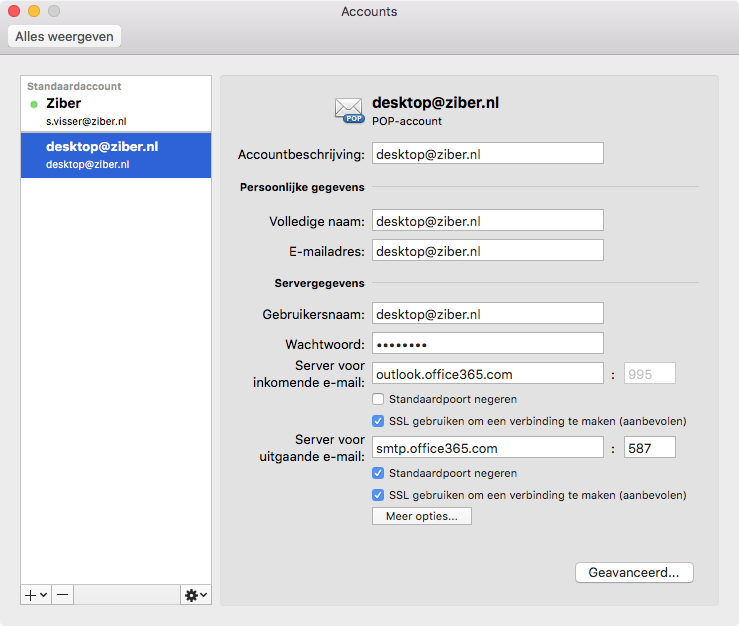
Task: Click the green status dot for Ziber
Action: pyautogui.click(x=34, y=104)
